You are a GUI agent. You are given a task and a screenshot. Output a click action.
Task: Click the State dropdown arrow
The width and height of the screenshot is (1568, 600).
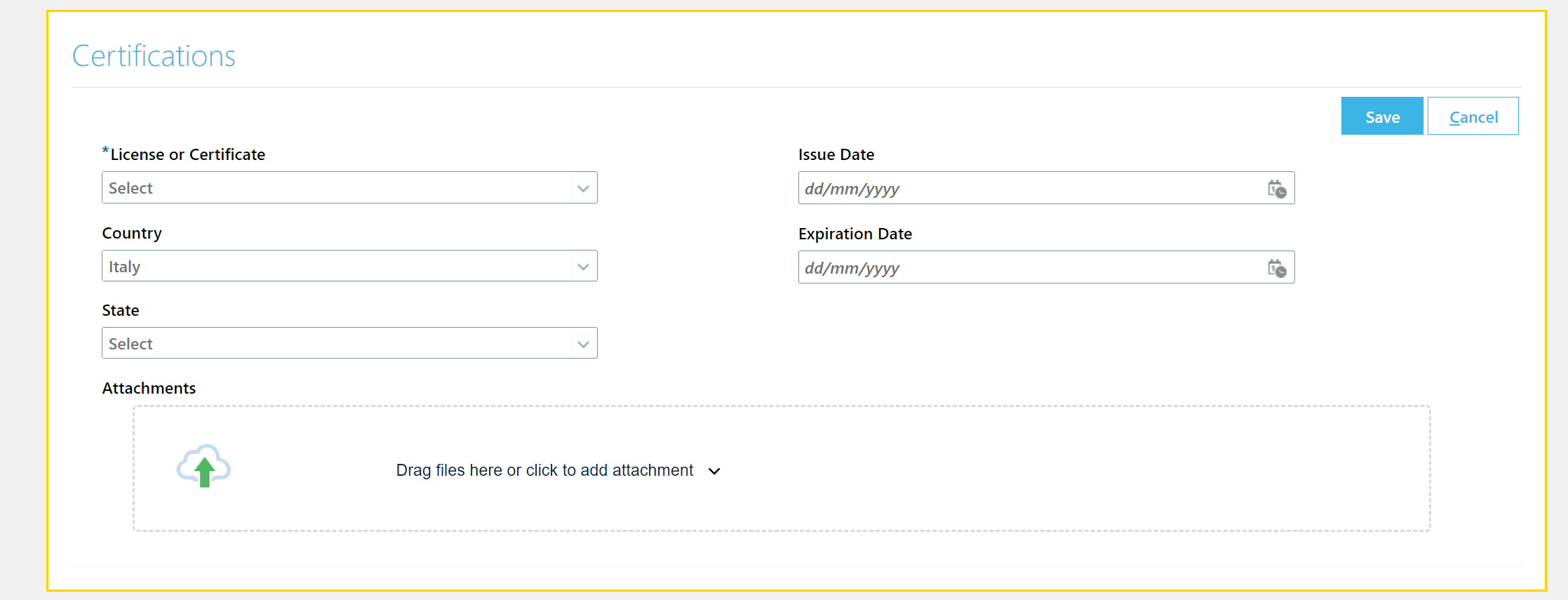click(583, 343)
